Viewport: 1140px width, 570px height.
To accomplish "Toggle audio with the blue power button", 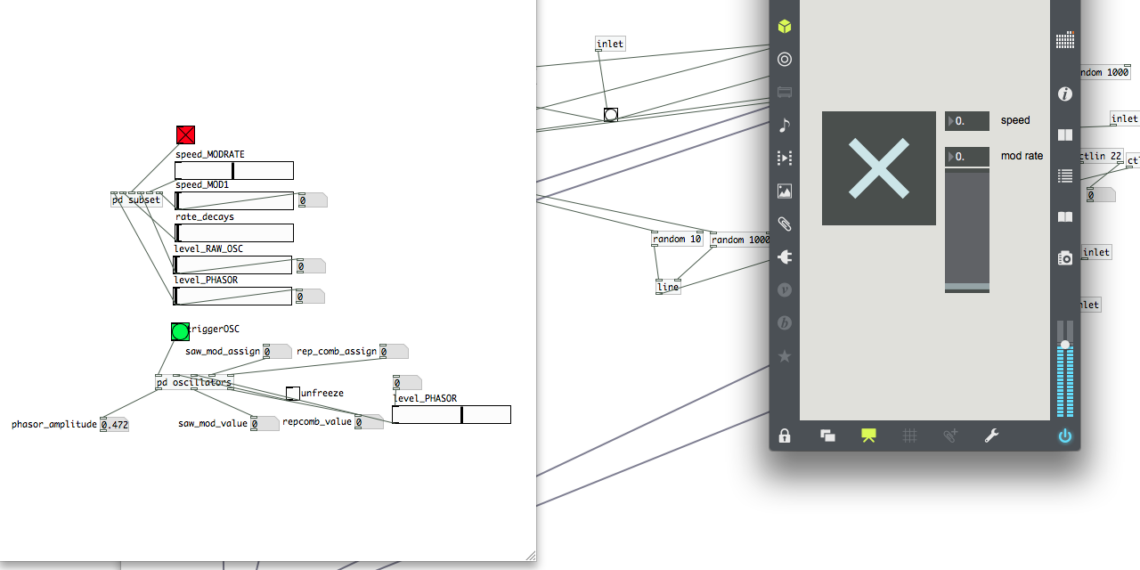I will coord(1065,436).
